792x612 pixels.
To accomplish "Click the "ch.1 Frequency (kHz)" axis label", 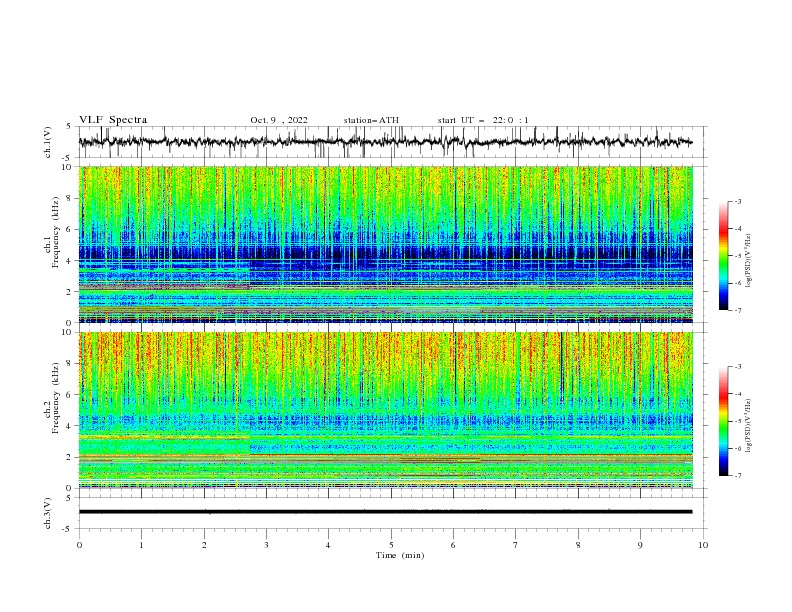I will (51, 233).
